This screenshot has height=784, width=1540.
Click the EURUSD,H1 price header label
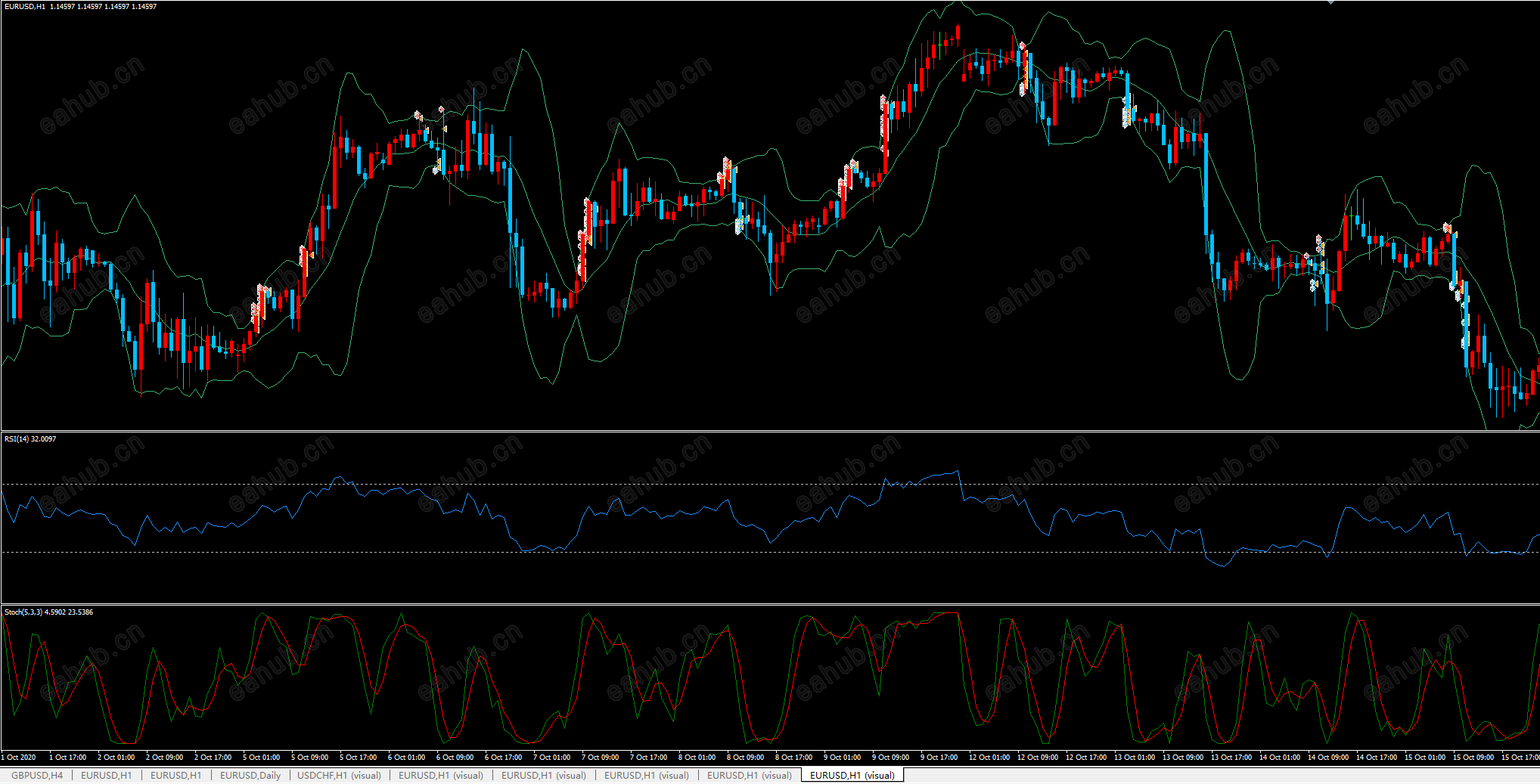(81, 6)
